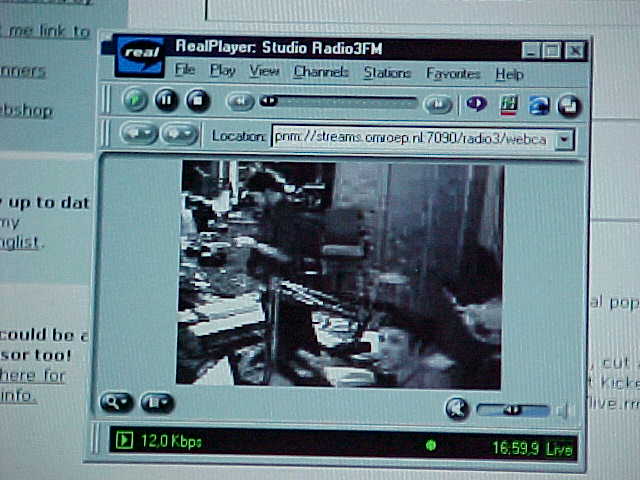Minimize the RealPlayer window
Screen dimensions: 640x480
pos(531,51)
